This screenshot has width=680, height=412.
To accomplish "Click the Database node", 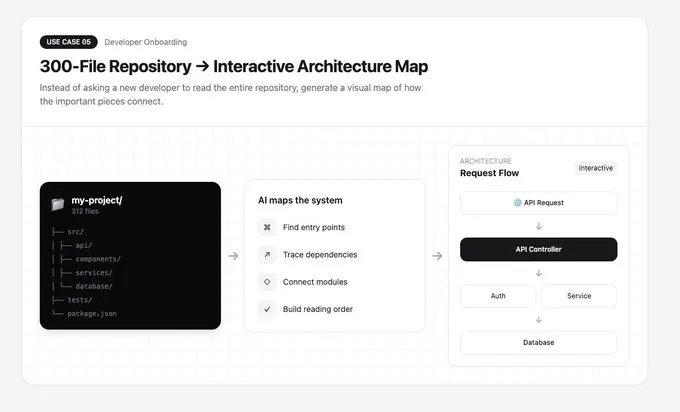I will [539, 343].
